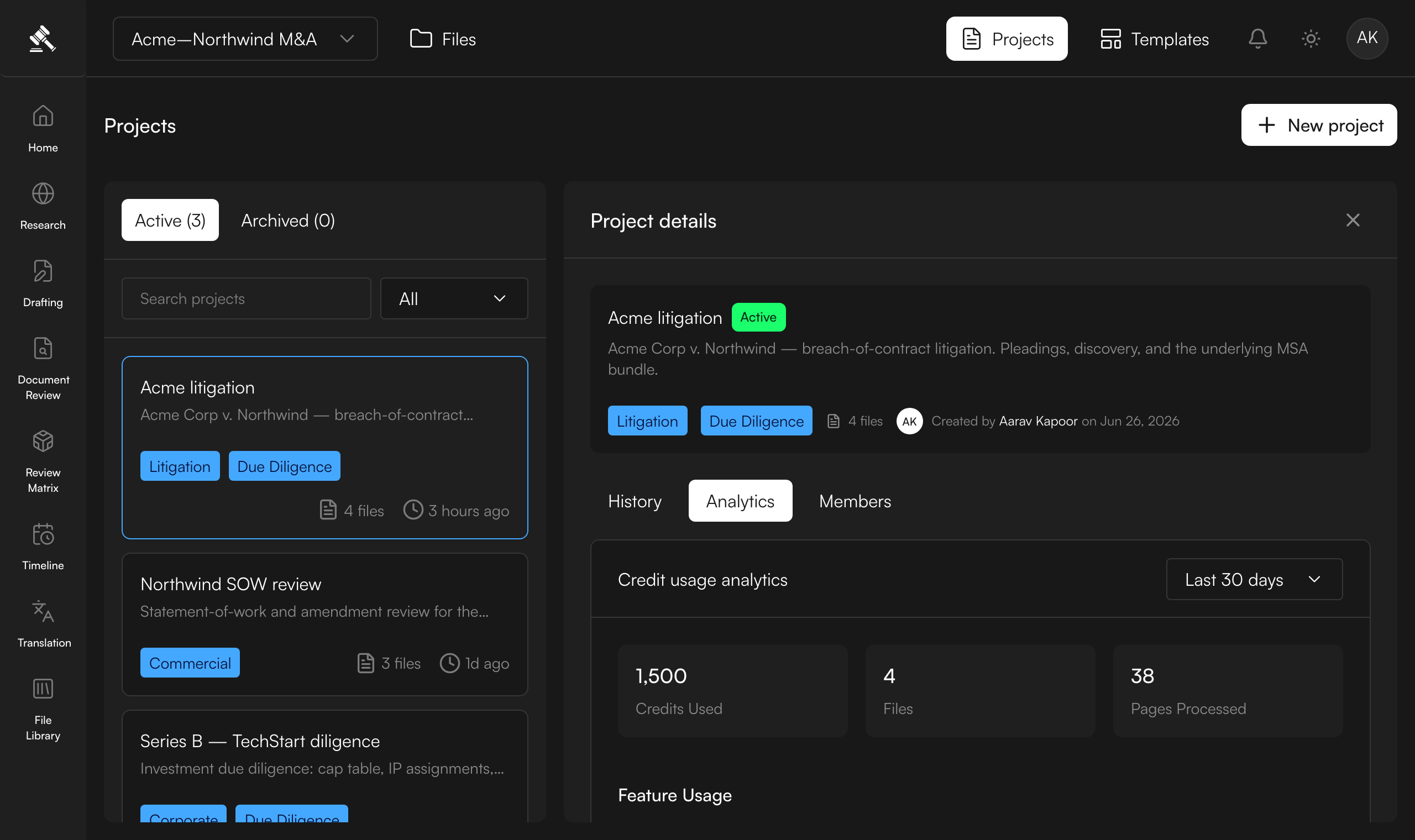Click the Projects page heading
This screenshot has width=1415, height=840.
point(140,125)
